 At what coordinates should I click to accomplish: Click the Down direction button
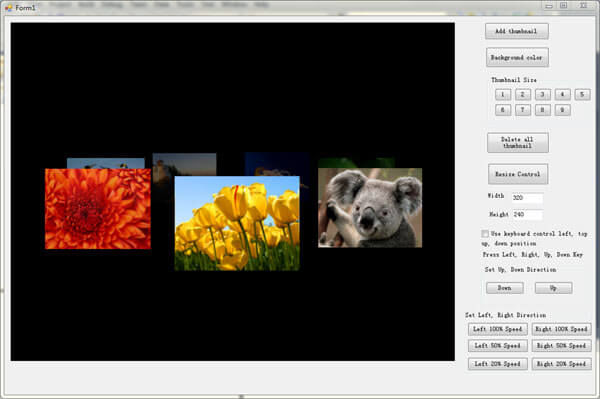505,288
